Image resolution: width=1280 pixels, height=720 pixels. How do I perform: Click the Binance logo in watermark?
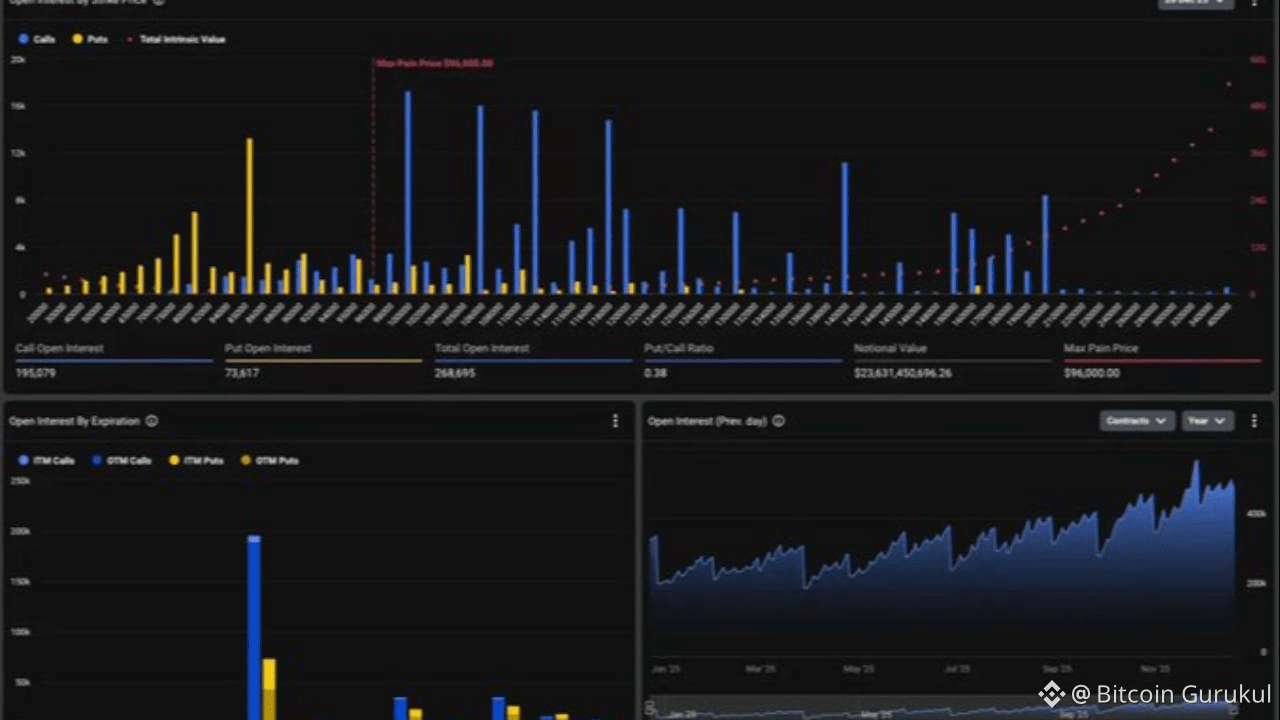pos(1051,694)
